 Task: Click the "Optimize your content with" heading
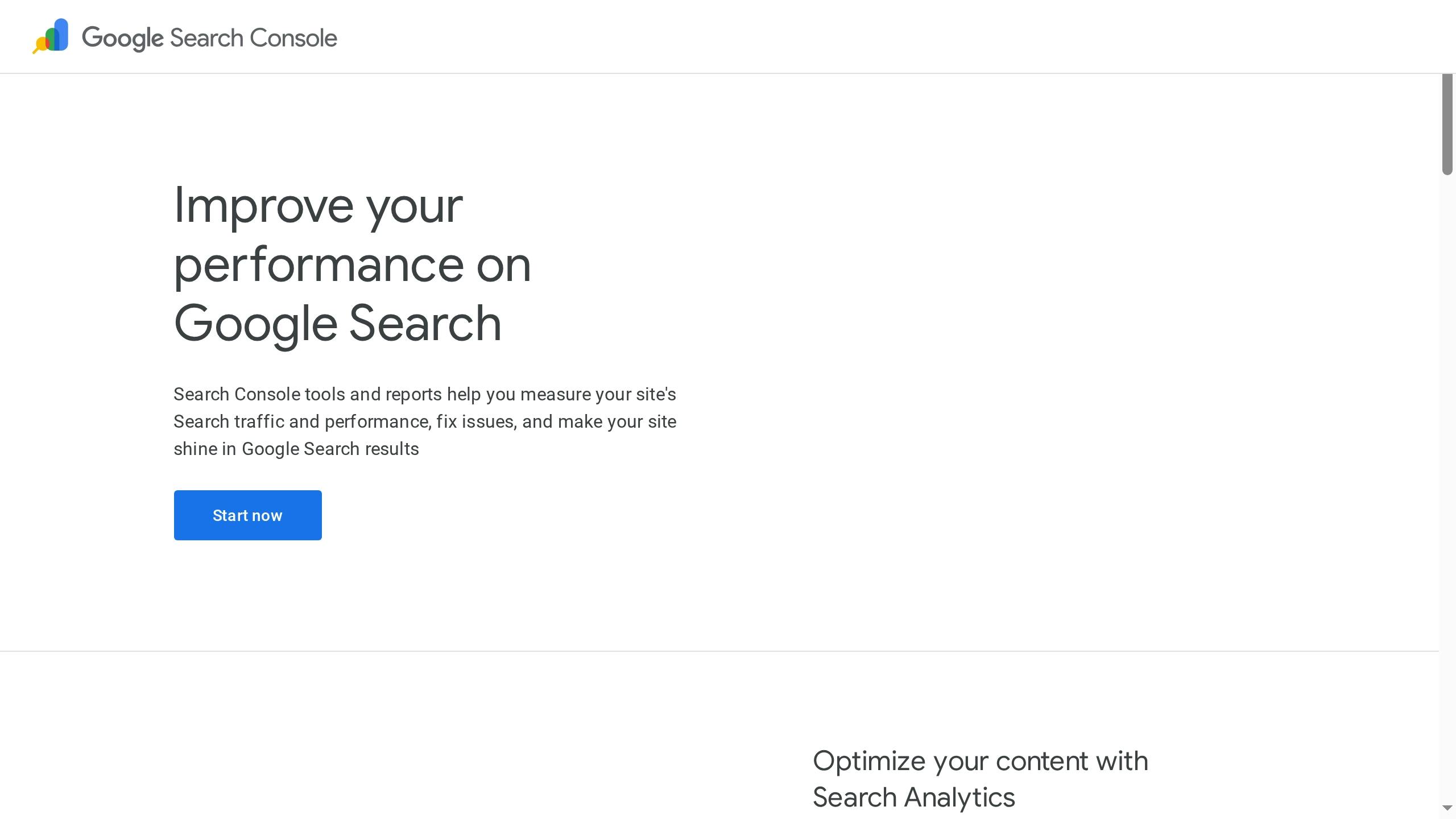980,761
